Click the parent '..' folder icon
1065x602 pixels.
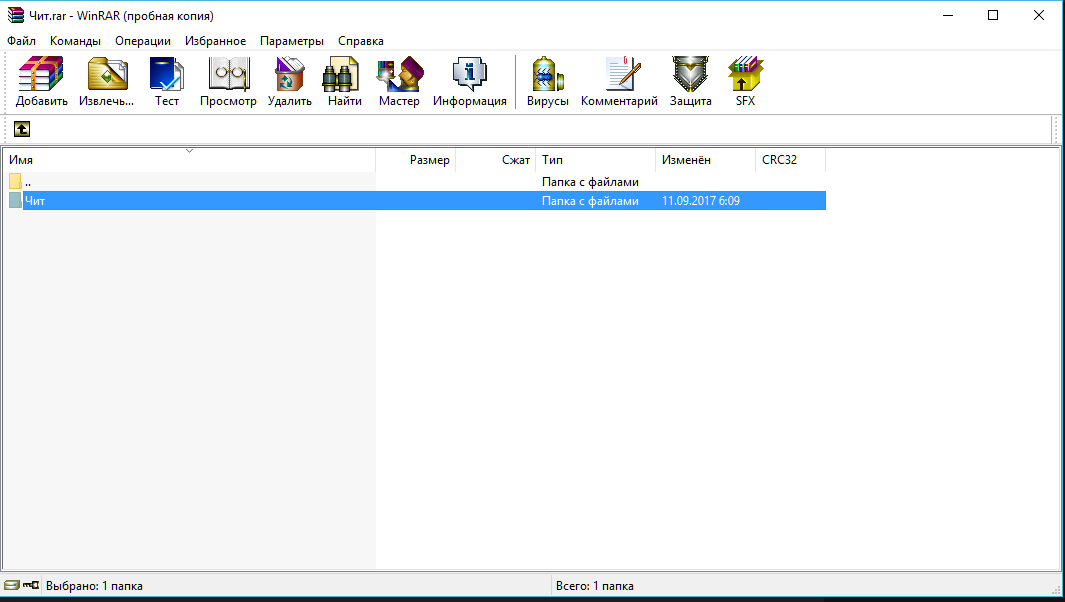16,181
